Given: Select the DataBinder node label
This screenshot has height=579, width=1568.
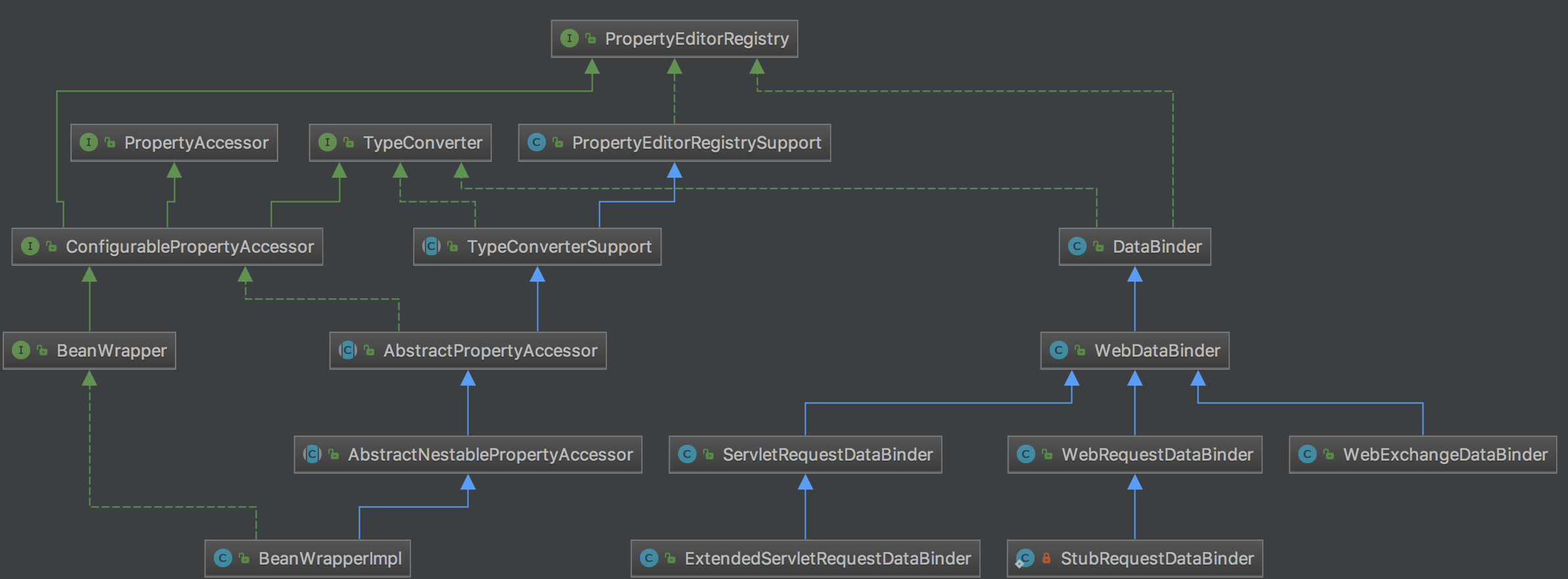Looking at the screenshot, I should [1157, 247].
